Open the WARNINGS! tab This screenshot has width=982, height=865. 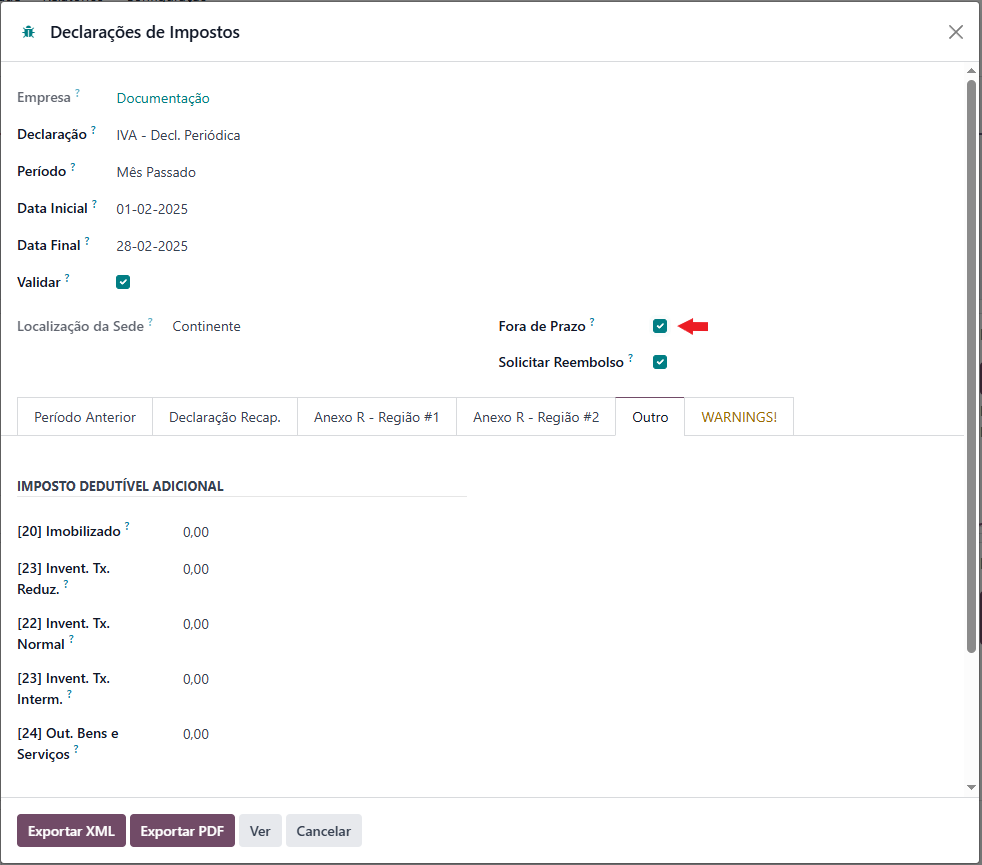tap(739, 417)
